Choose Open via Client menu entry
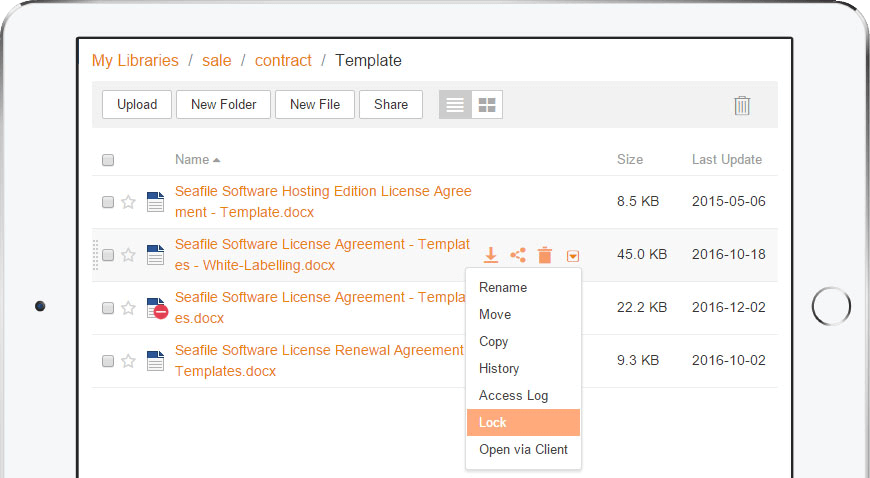This screenshot has width=870, height=478. [x=523, y=449]
